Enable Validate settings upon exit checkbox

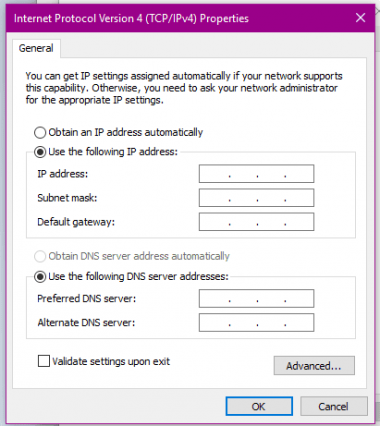click(x=44, y=361)
